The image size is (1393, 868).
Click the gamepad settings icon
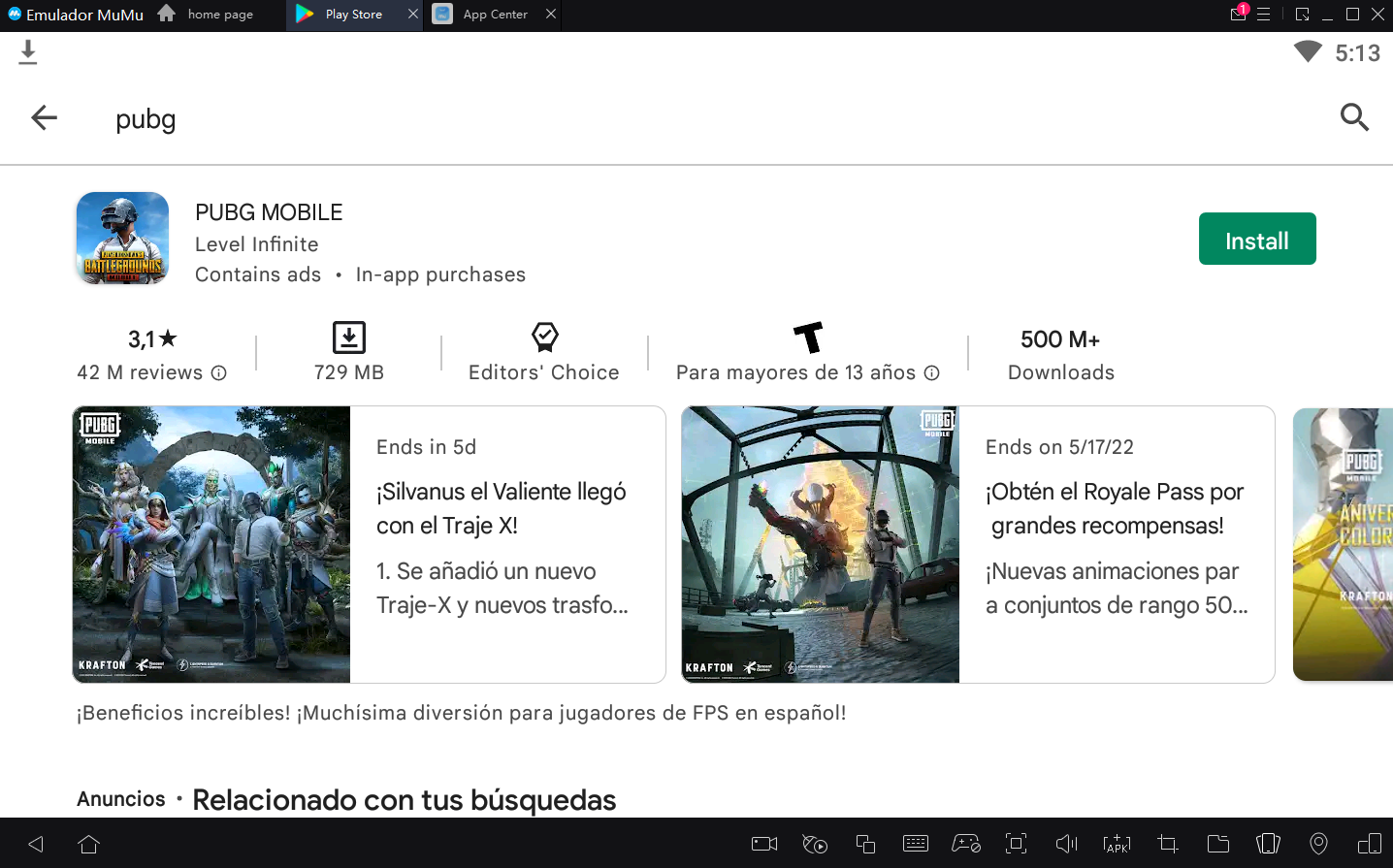tap(965, 844)
